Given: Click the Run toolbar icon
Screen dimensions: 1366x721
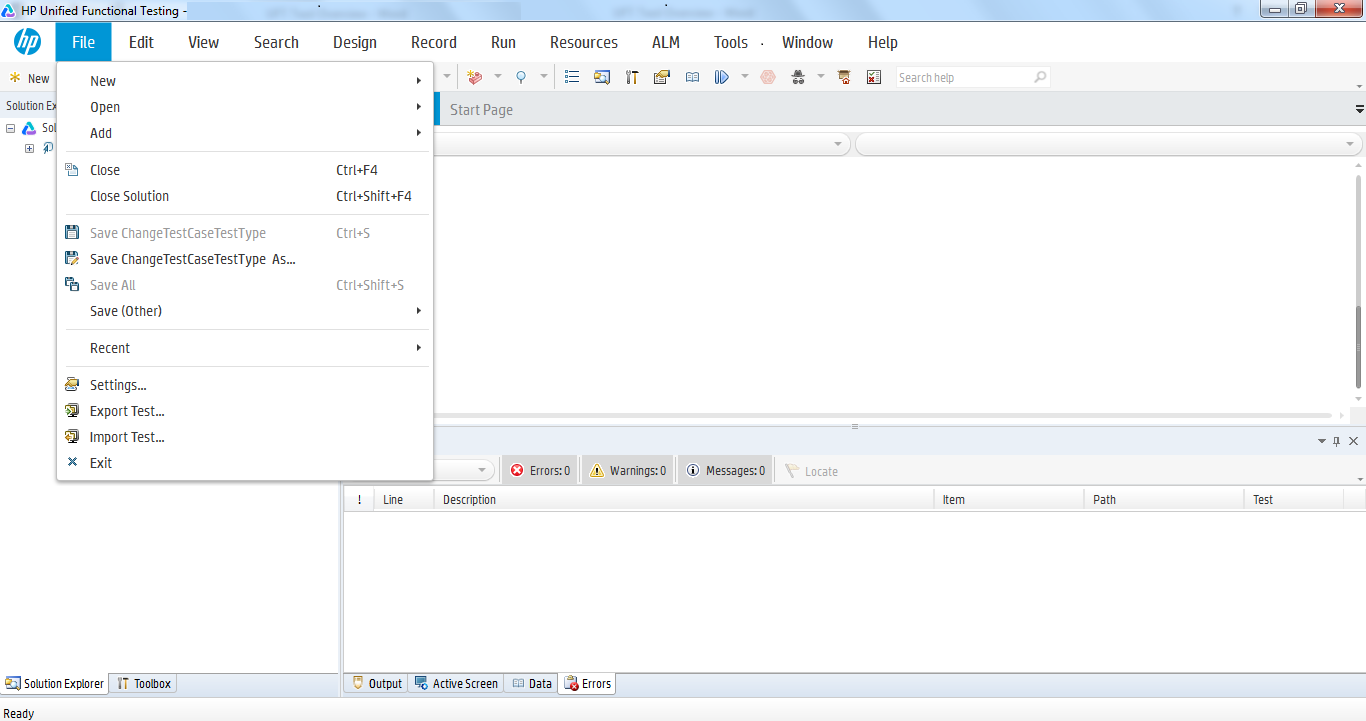Looking at the screenshot, I should [721, 76].
